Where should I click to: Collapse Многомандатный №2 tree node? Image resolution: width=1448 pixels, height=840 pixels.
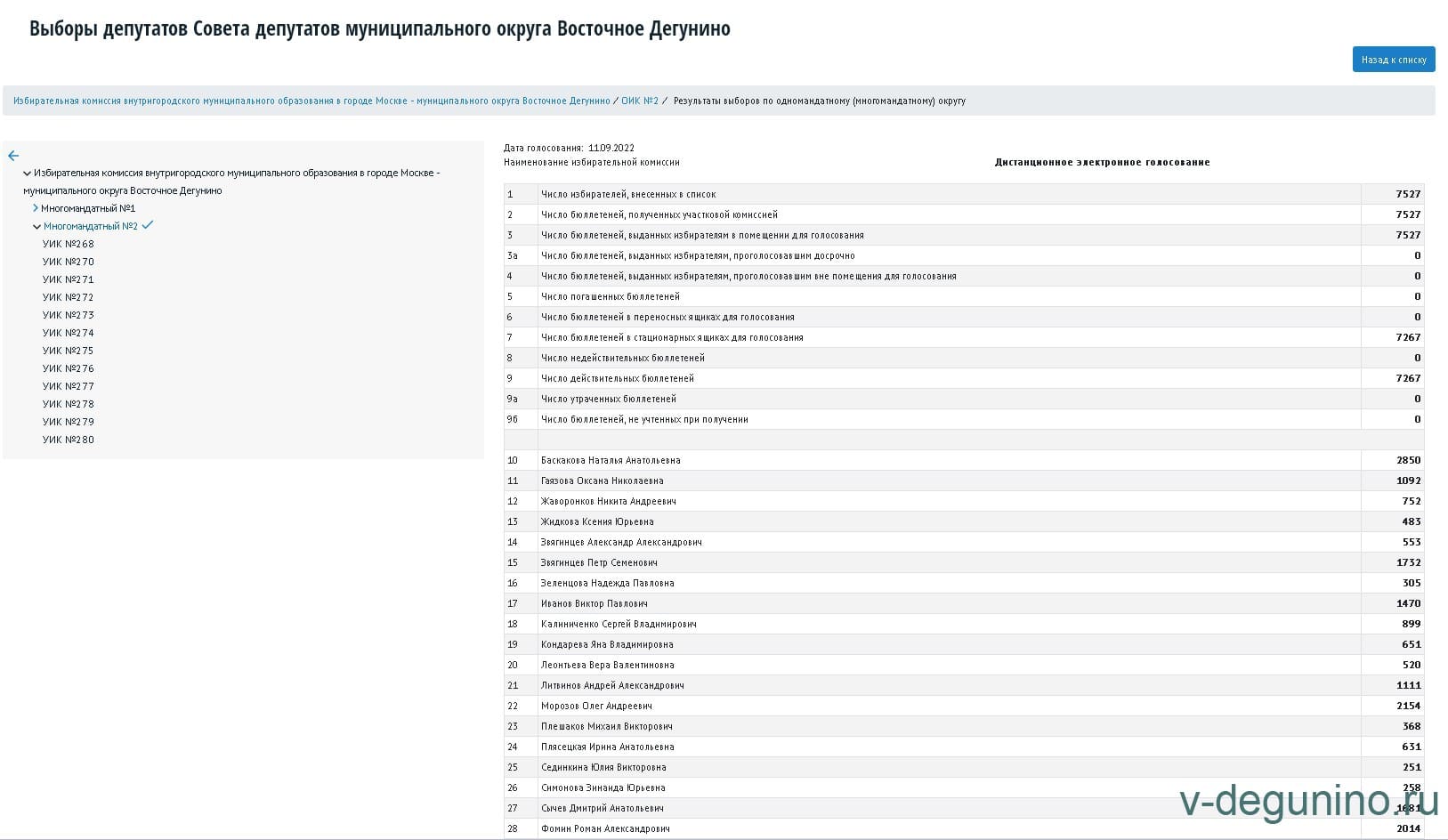[36, 227]
